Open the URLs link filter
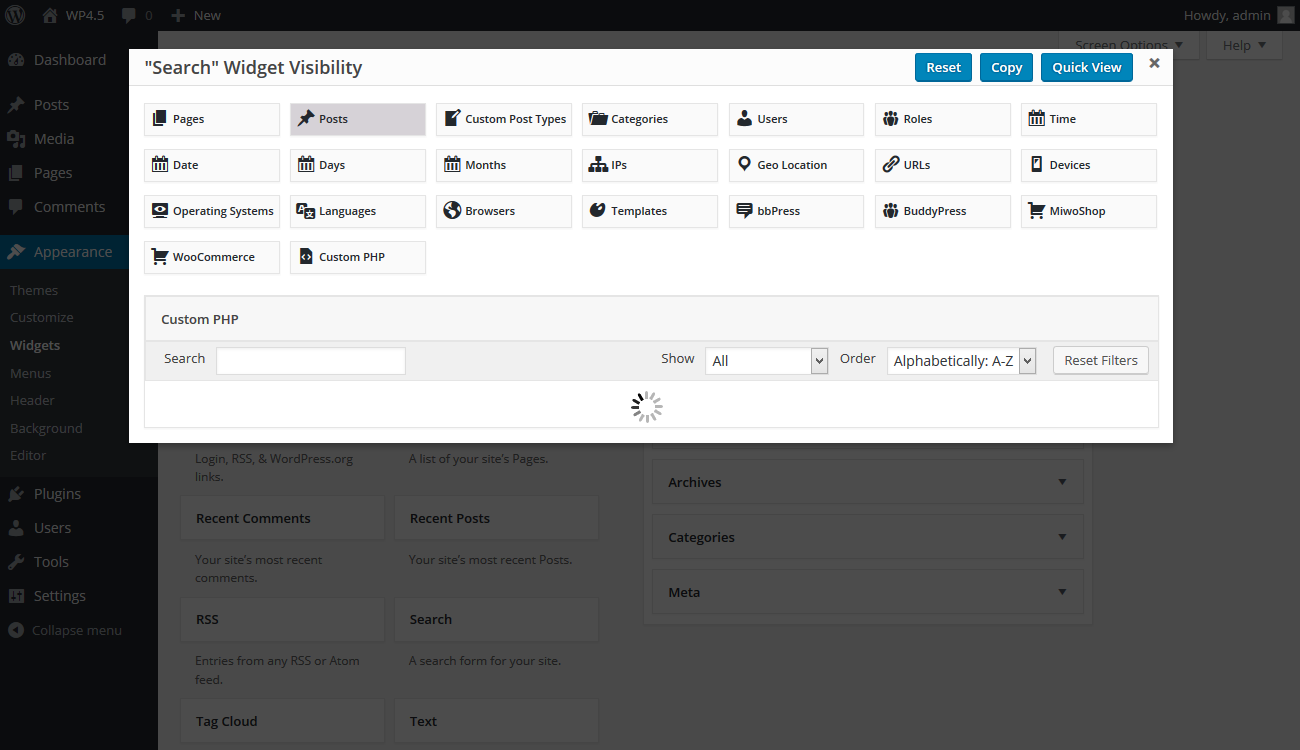 pos(943,165)
